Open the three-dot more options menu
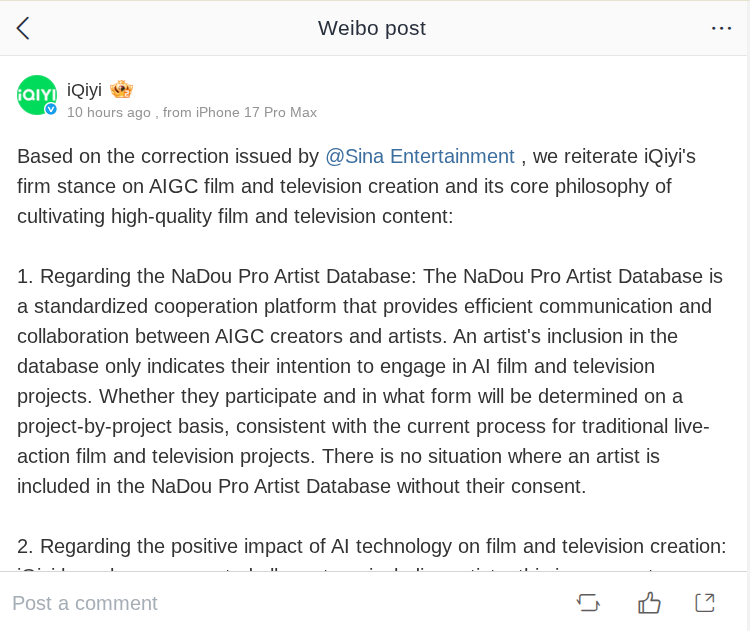This screenshot has width=750, height=631. (721, 28)
